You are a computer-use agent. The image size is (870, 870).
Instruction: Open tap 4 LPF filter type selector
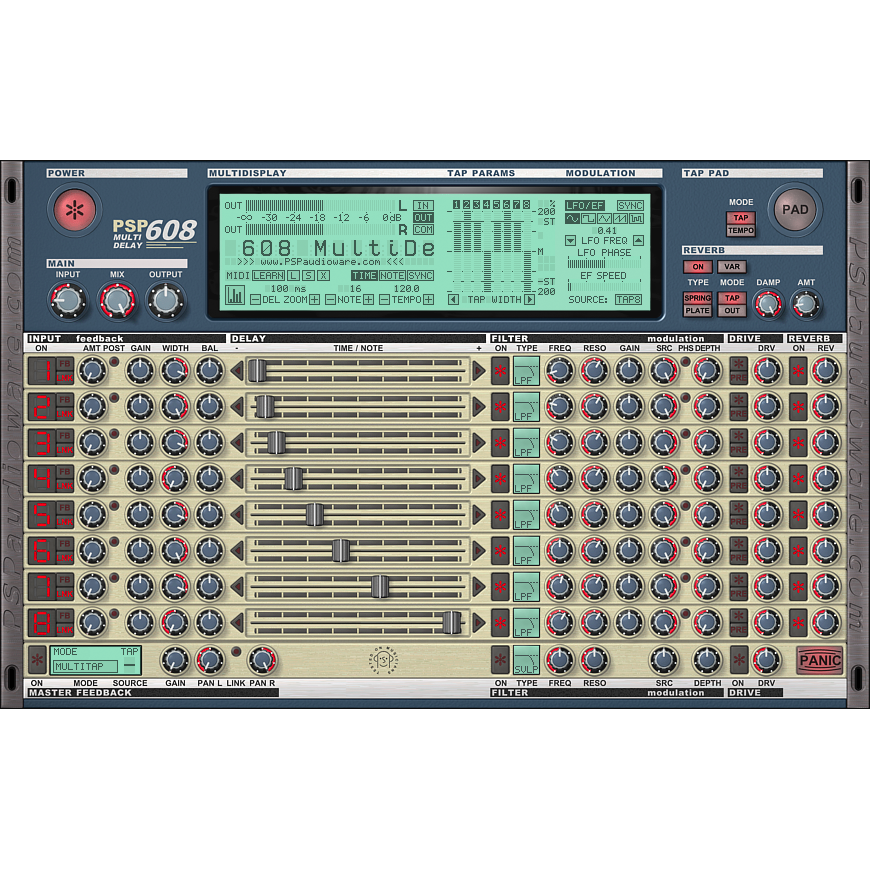click(526, 479)
